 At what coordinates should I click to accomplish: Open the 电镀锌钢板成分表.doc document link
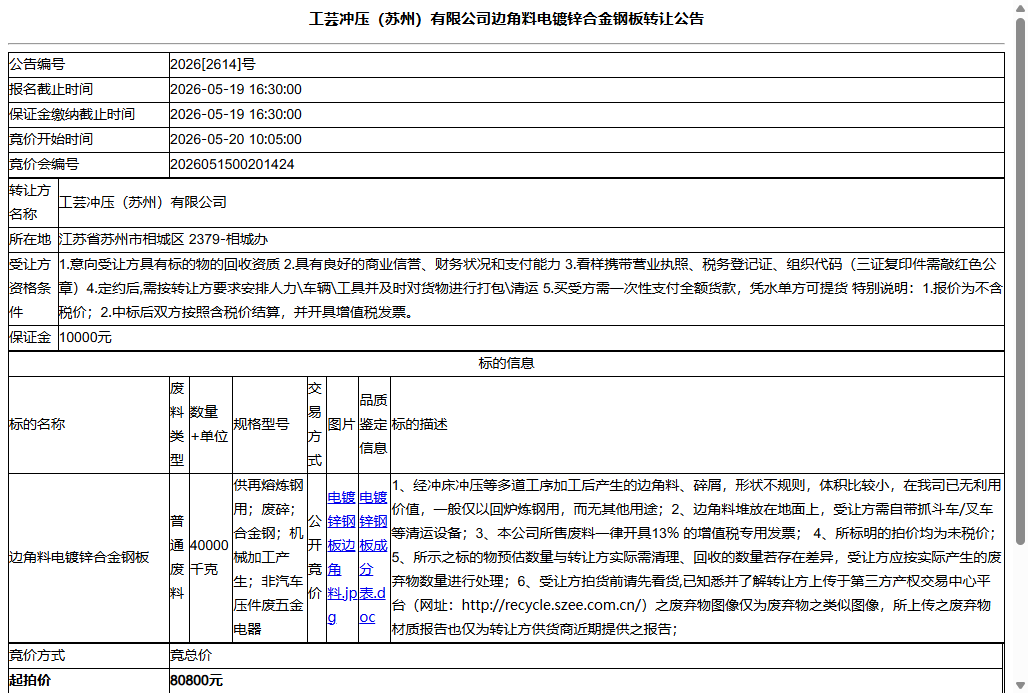[374, 557]
